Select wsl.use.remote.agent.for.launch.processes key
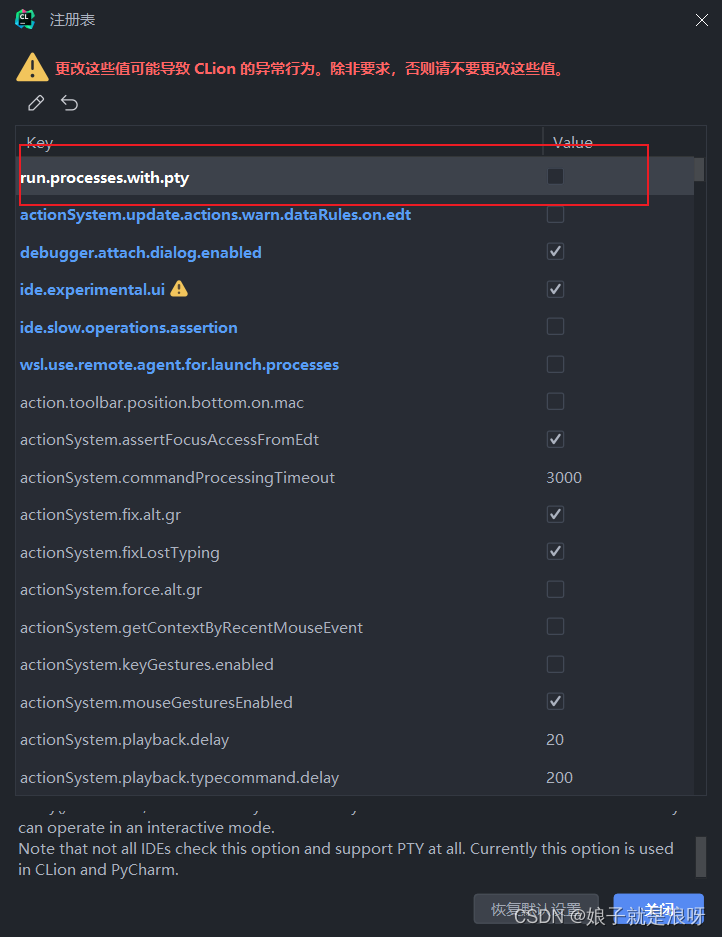722x937 pixels. point(179,365)
